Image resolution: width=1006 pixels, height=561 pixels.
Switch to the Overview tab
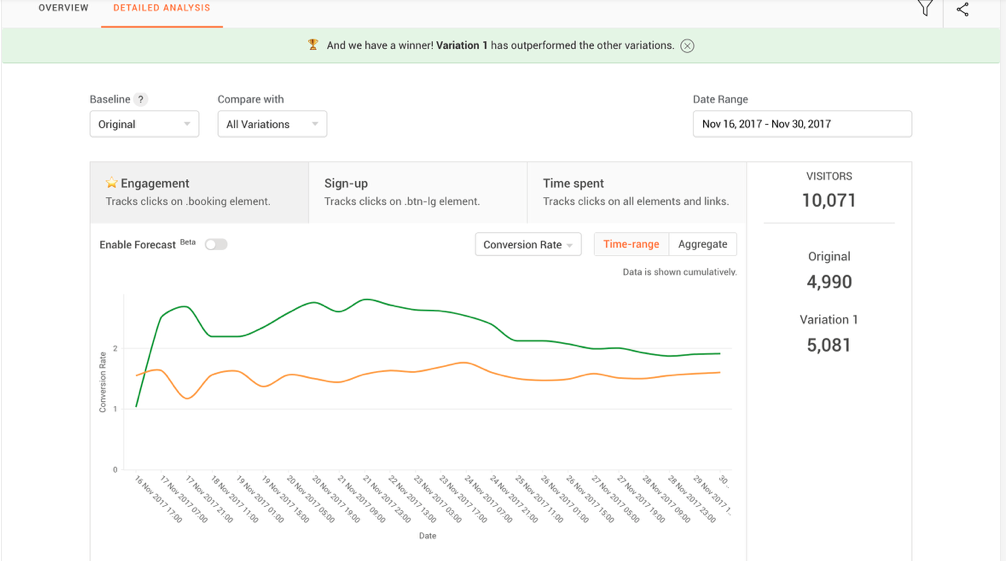63,8
